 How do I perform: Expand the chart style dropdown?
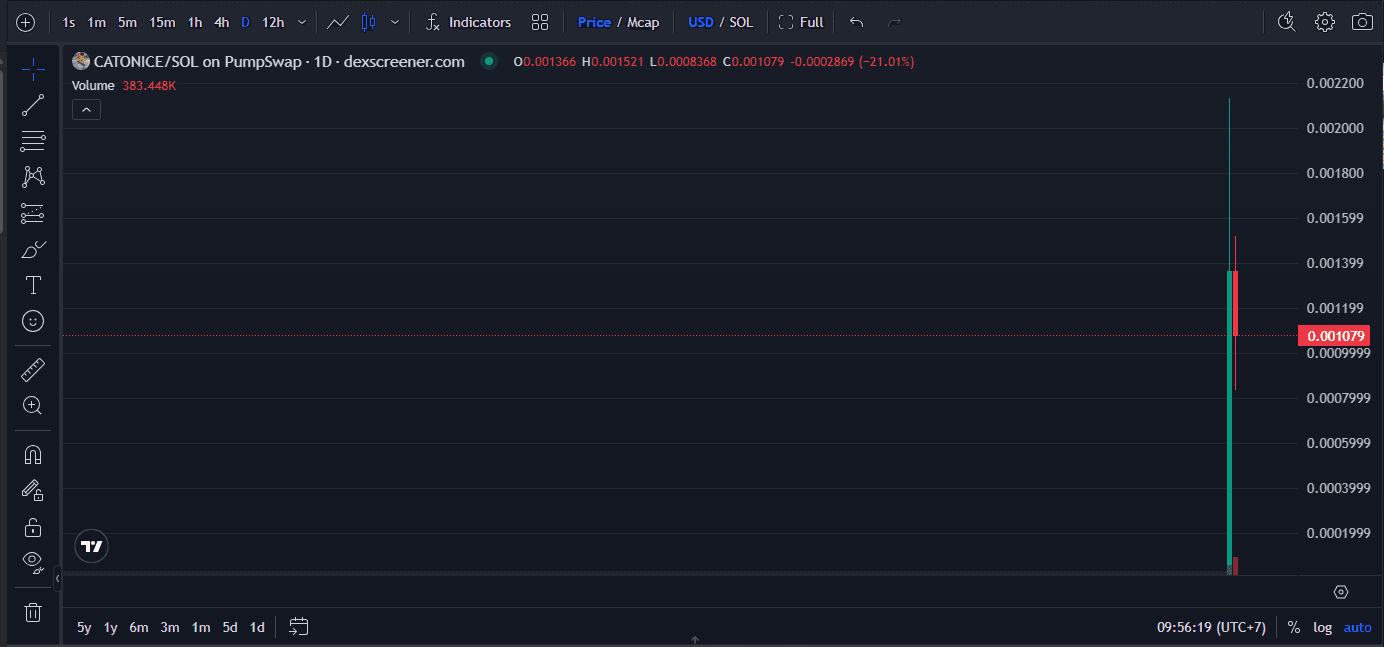[x=395, y=22]
